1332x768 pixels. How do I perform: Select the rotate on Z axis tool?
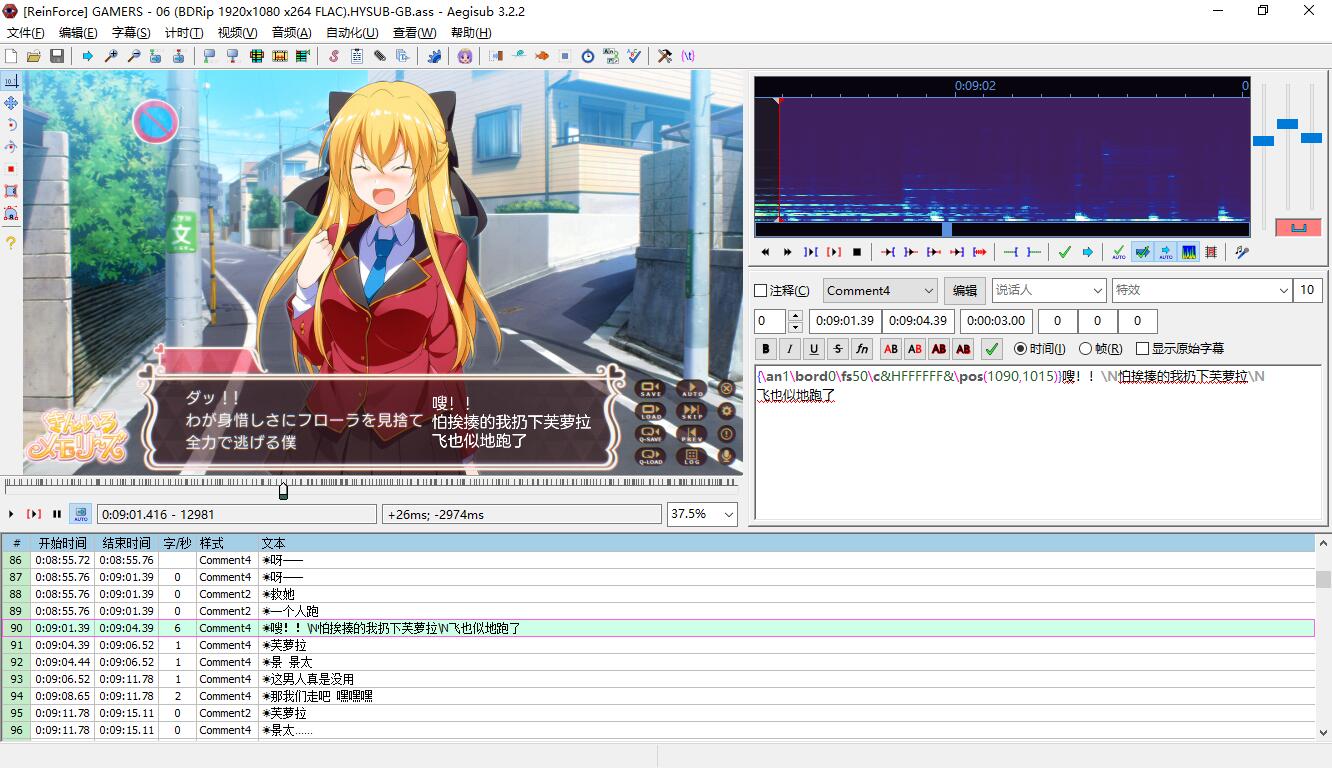tap(11, 125)
